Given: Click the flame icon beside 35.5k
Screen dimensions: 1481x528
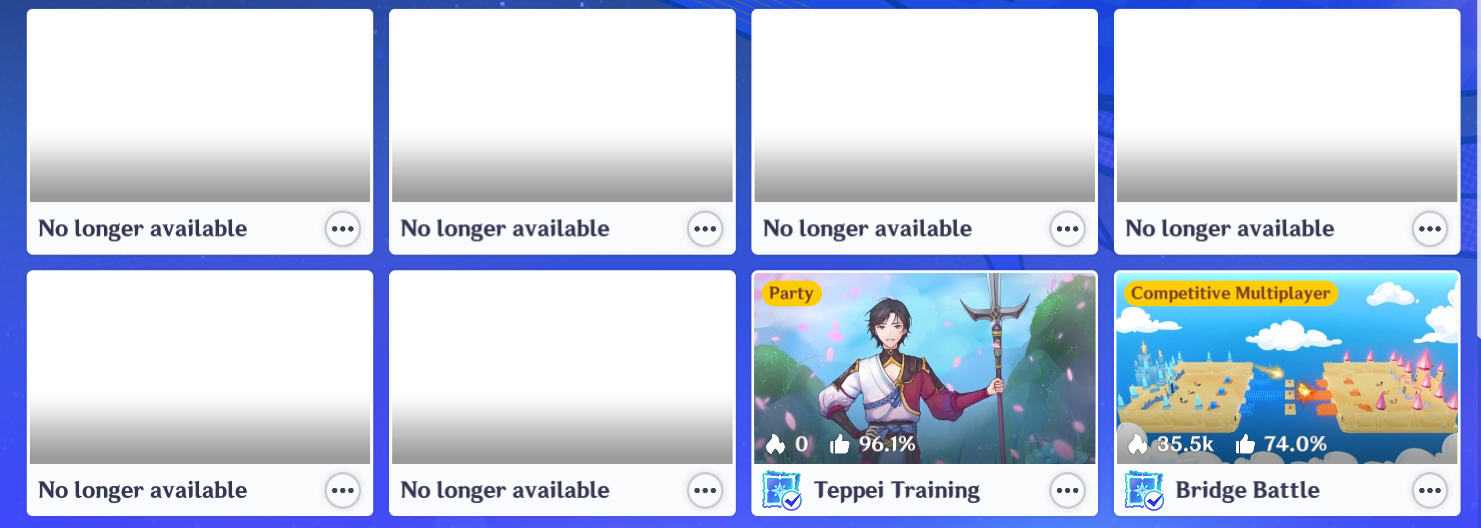Looking at the screenshot, I should click(1137, 444).
